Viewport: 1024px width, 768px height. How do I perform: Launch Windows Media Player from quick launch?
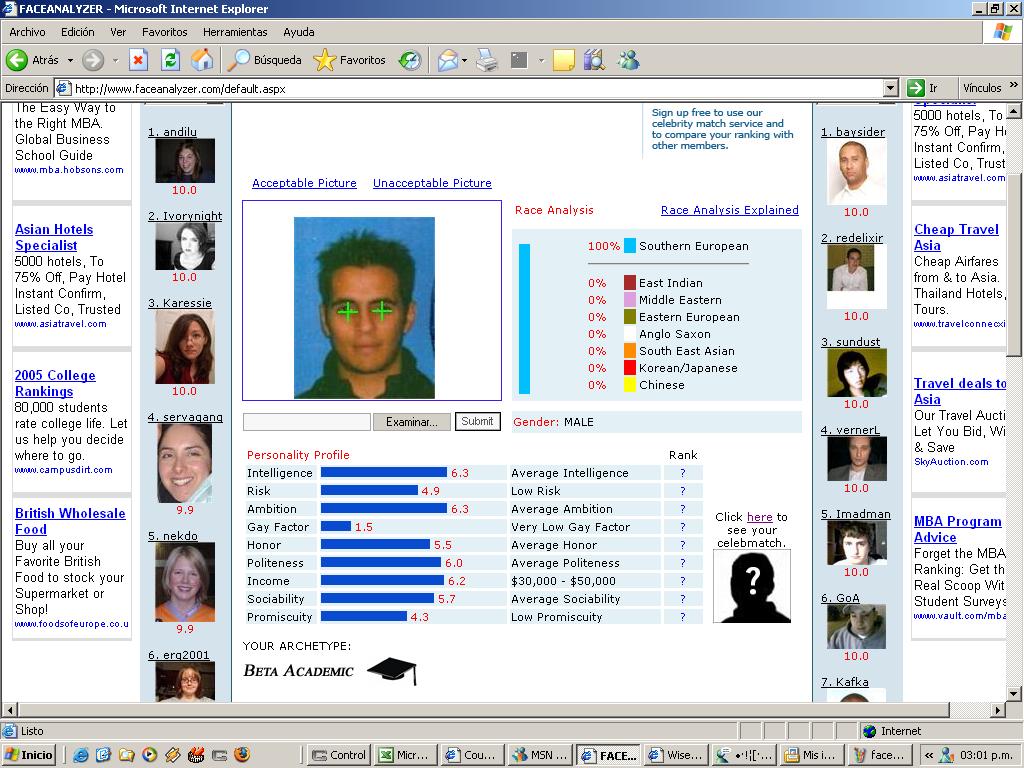150,755
